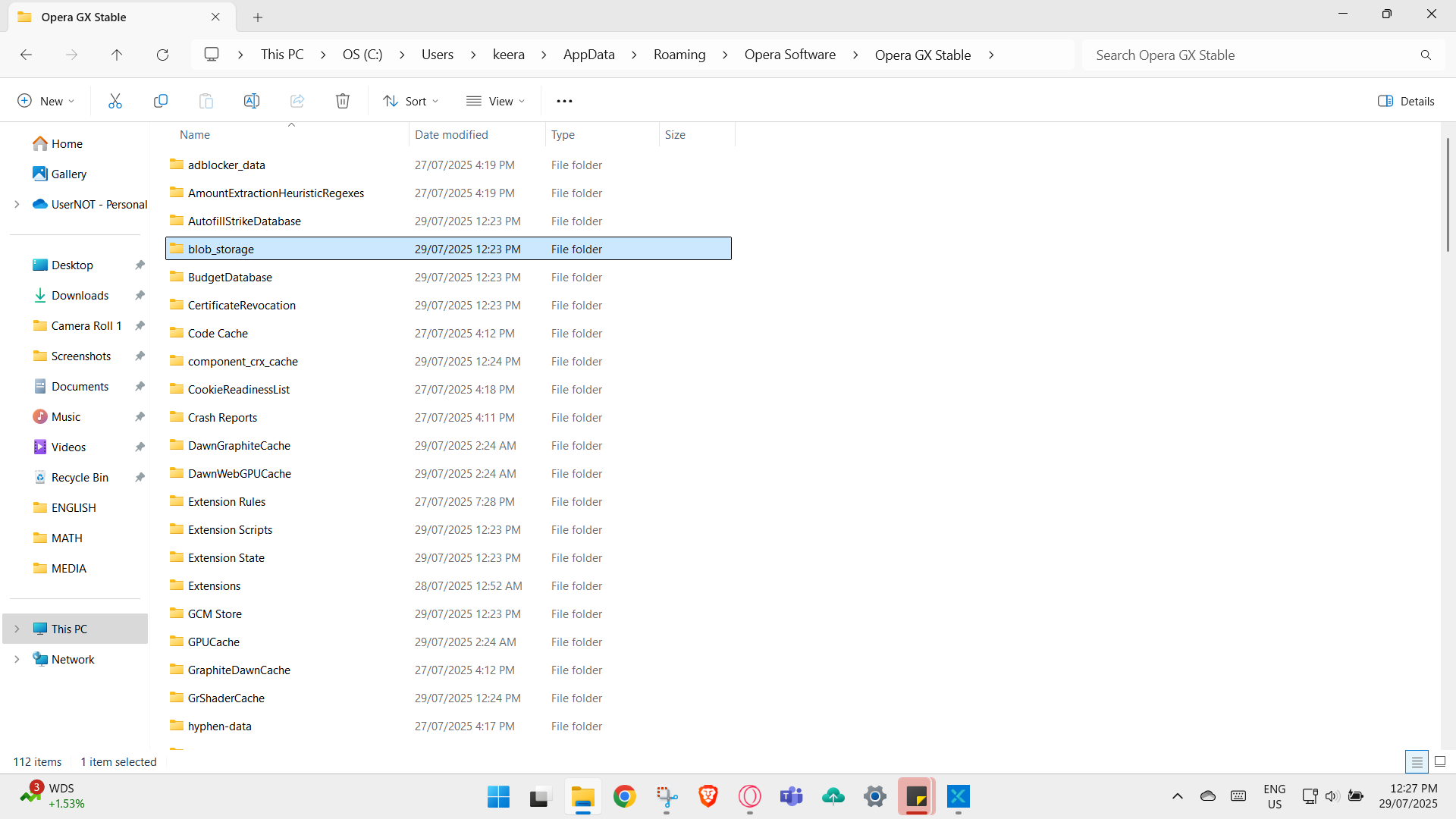
Task: Open Opera GX from taskbar
Action: click(x=749, y=796)
